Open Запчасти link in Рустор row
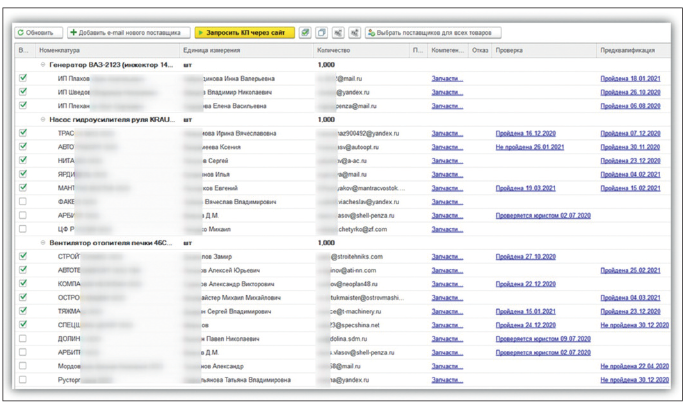Screen dimensions: 686x405 pyautogui.click(x=447, y=380)
